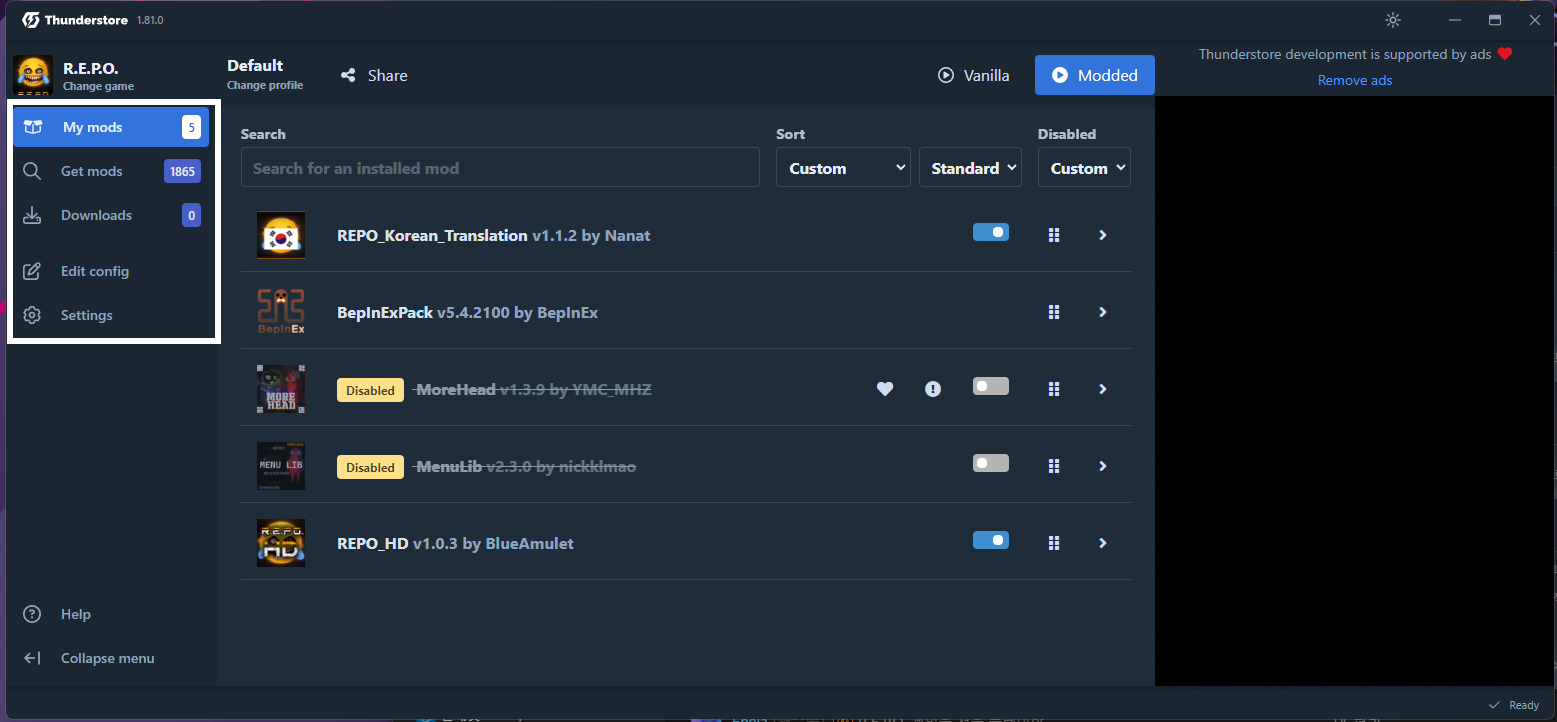
Task: Enable the MoreHead mod toggle
Action: pos(991,386)
